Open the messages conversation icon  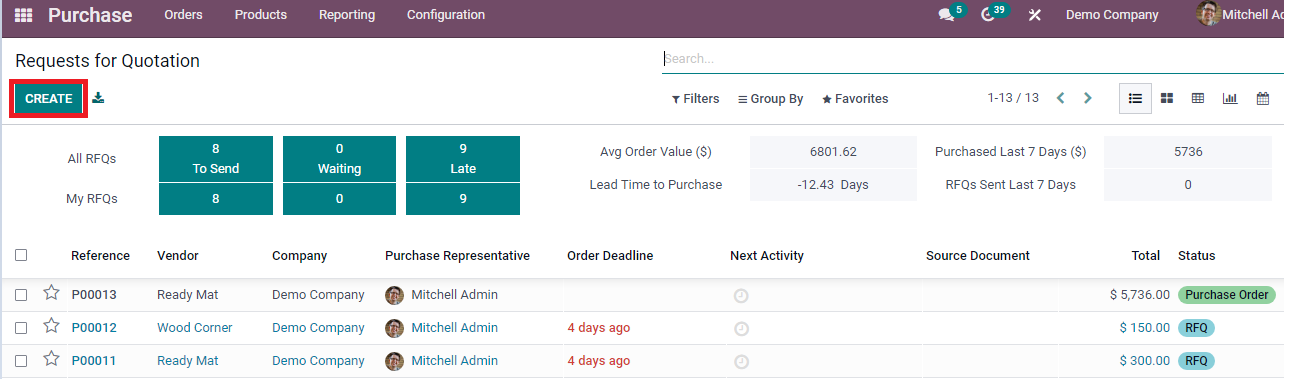pos(946,15)
